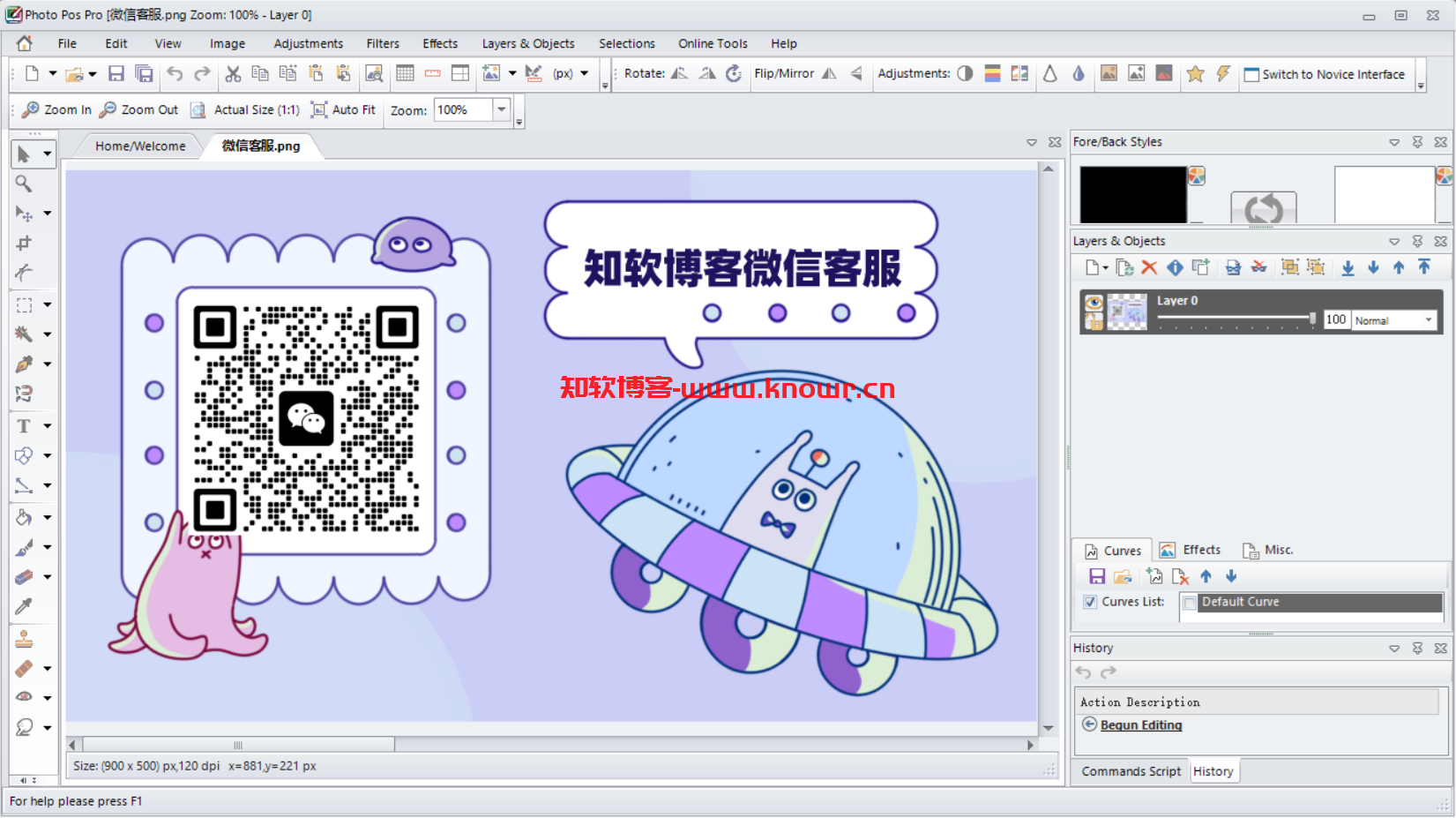1456x818 pixels.
Task: Open the Home icon in menu bar
Action: [25, 43]
